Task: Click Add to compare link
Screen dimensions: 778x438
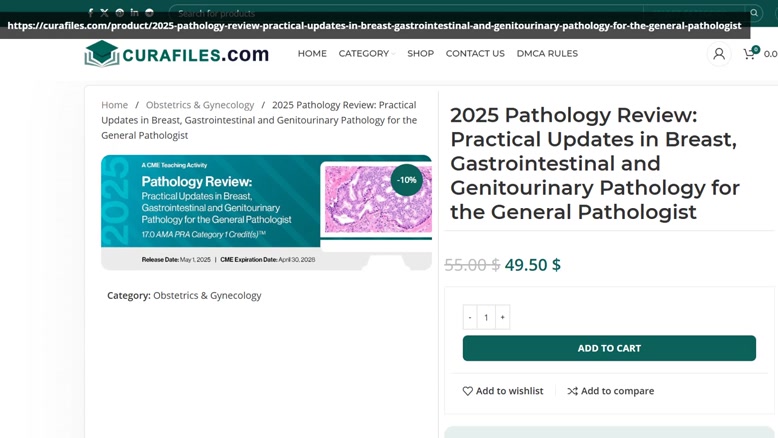Action: (x=610, y=391)
